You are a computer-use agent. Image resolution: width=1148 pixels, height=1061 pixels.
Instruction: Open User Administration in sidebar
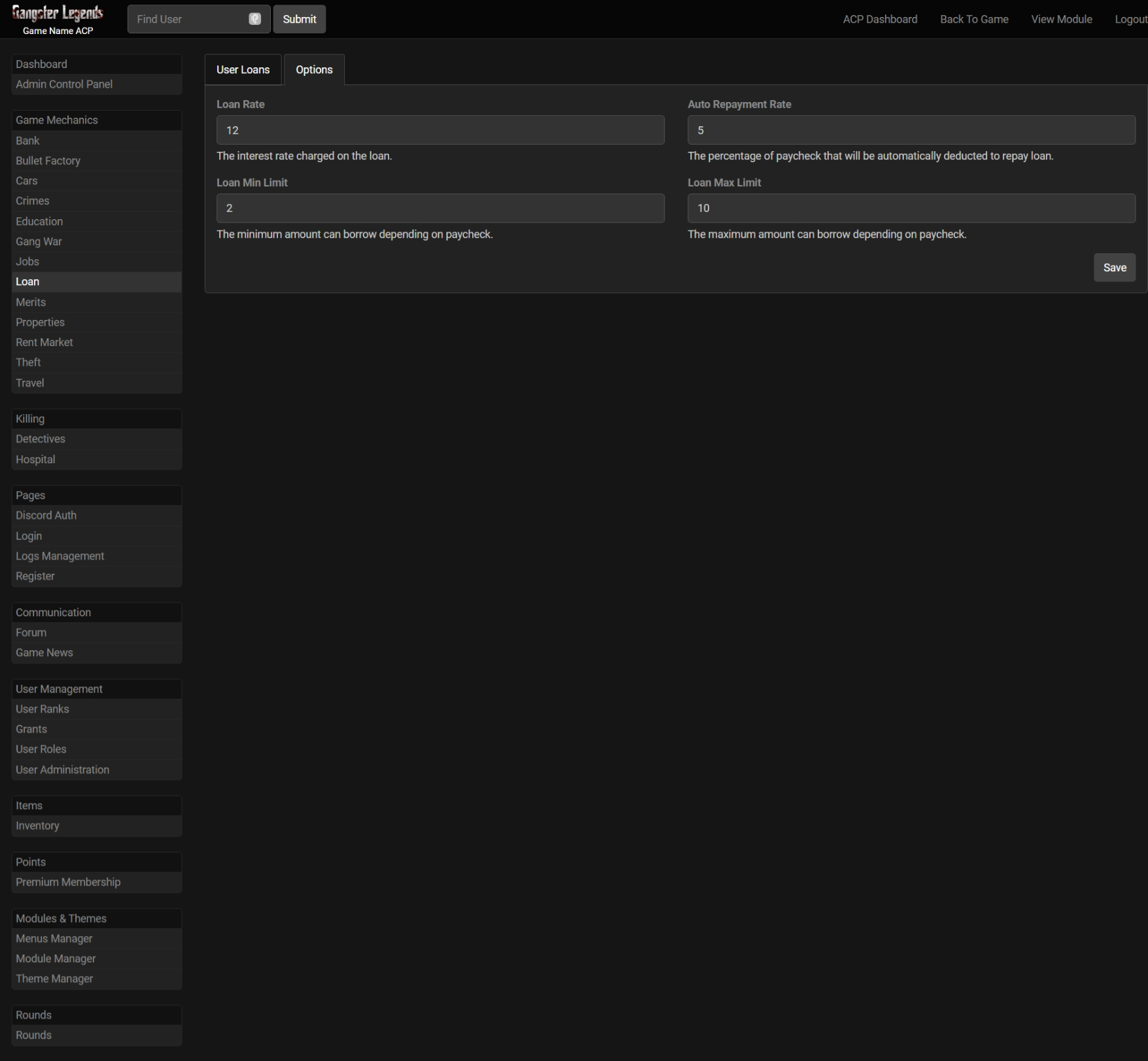[x=62, y=770]
